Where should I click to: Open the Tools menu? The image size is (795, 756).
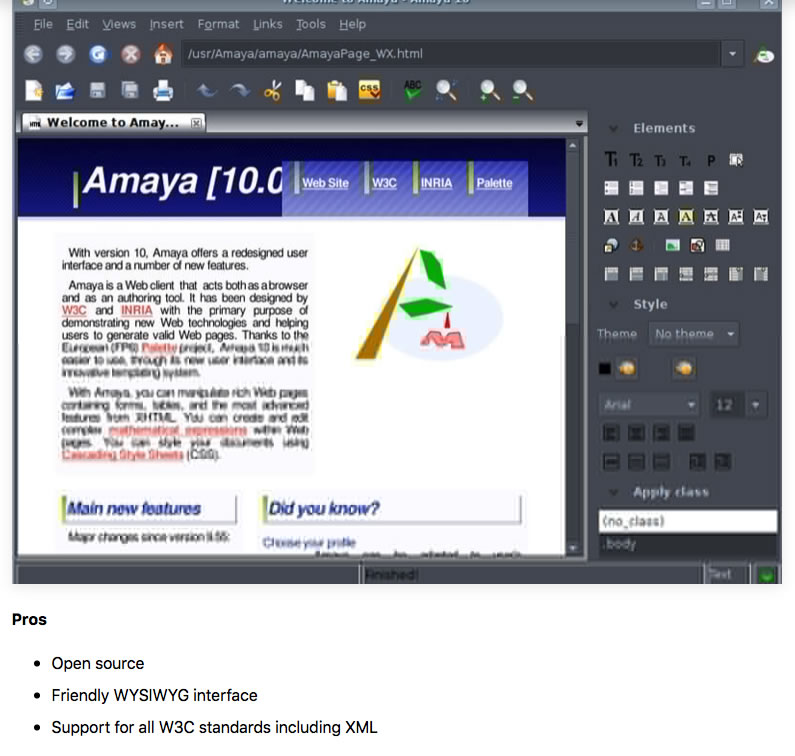point(310,24)
